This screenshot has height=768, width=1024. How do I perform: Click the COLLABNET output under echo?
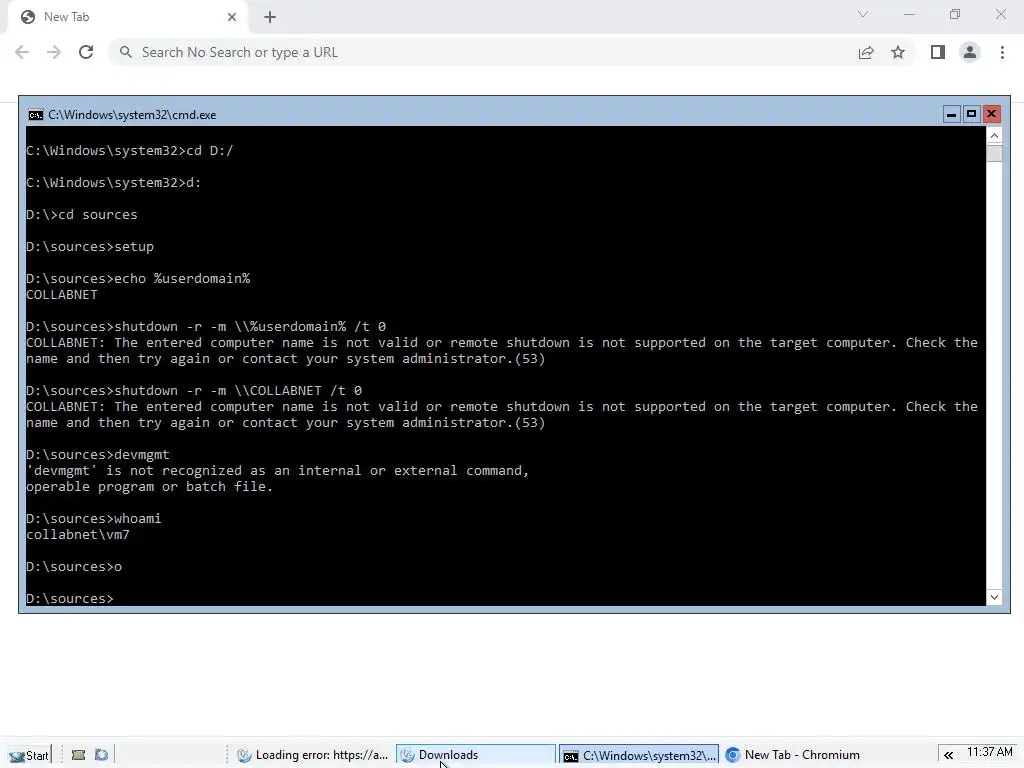(61, 295)
